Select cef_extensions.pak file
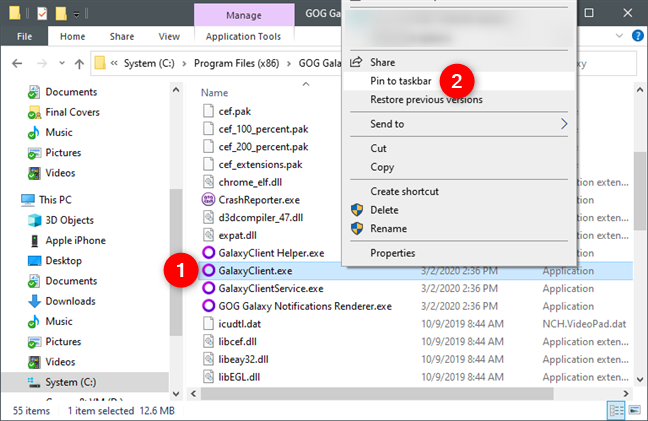This screenshot has width=648, height=421. point(260,164)
